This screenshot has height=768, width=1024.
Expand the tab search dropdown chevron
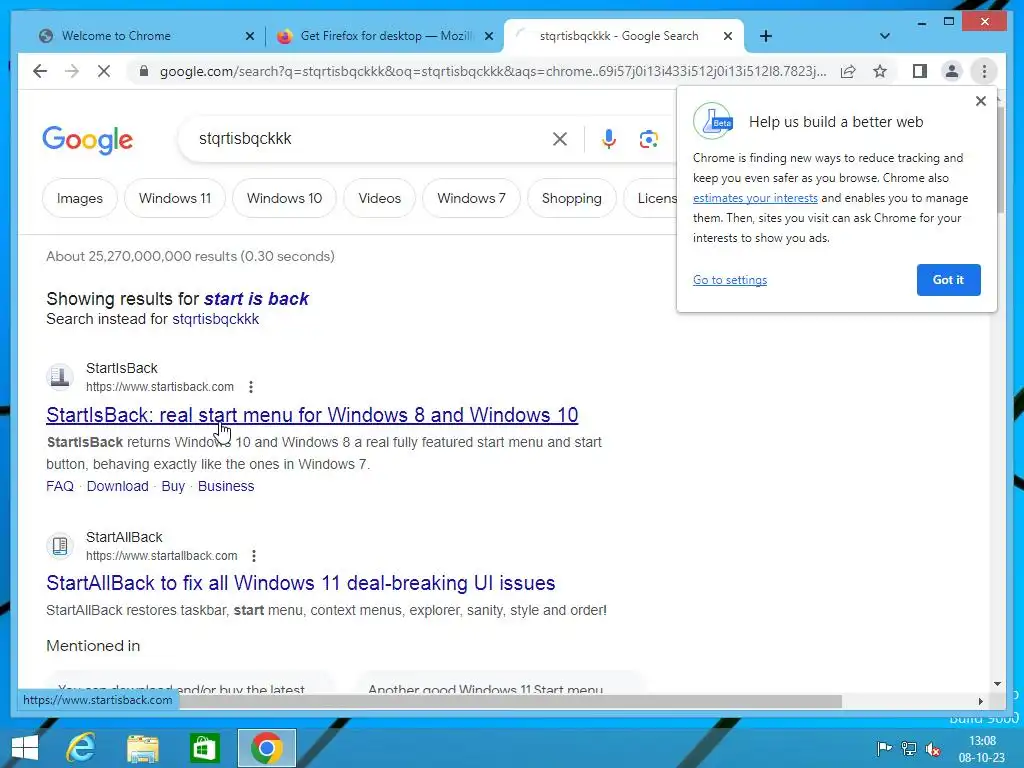[x=885, y=36]
